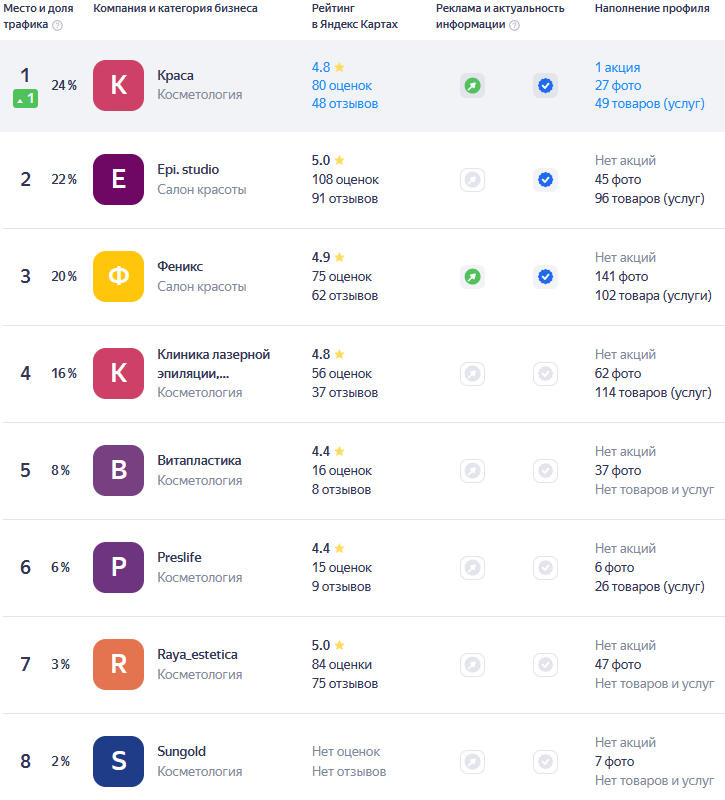This screenshot has width=725, height=800.
Task: Click the 37 отзывов text
Action: tap(345, 392)
